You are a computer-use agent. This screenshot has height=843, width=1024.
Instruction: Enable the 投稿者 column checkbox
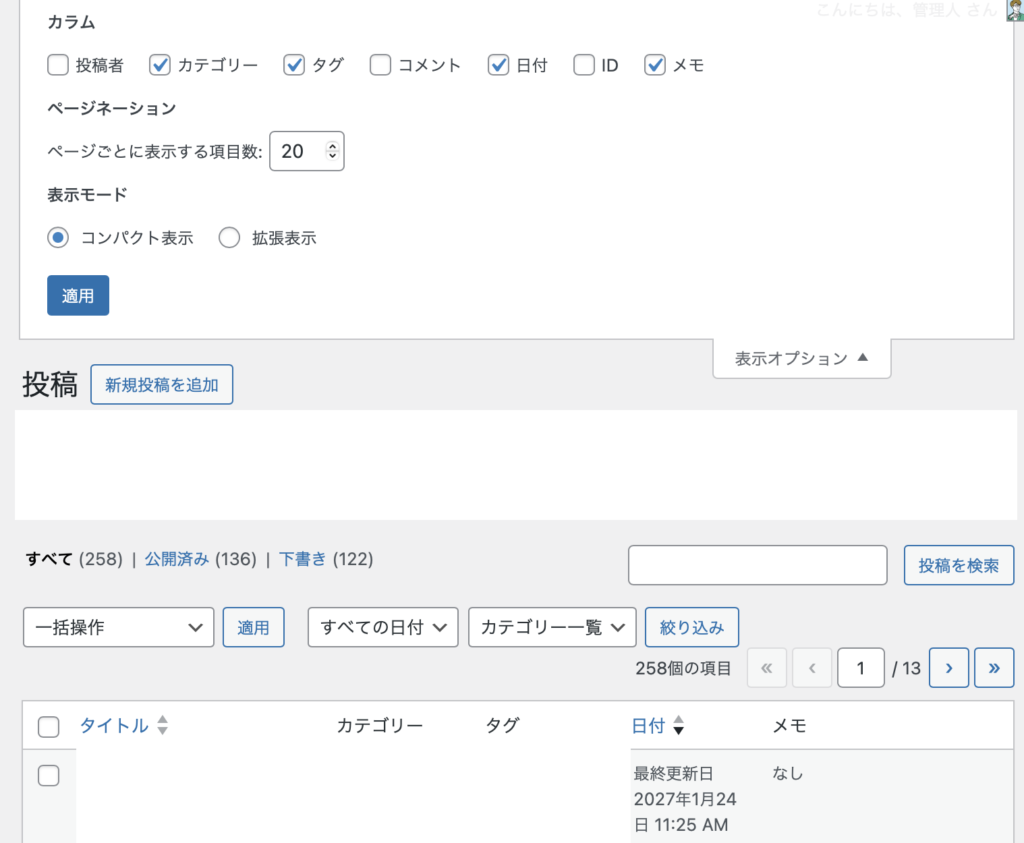[x=58, y=66]
